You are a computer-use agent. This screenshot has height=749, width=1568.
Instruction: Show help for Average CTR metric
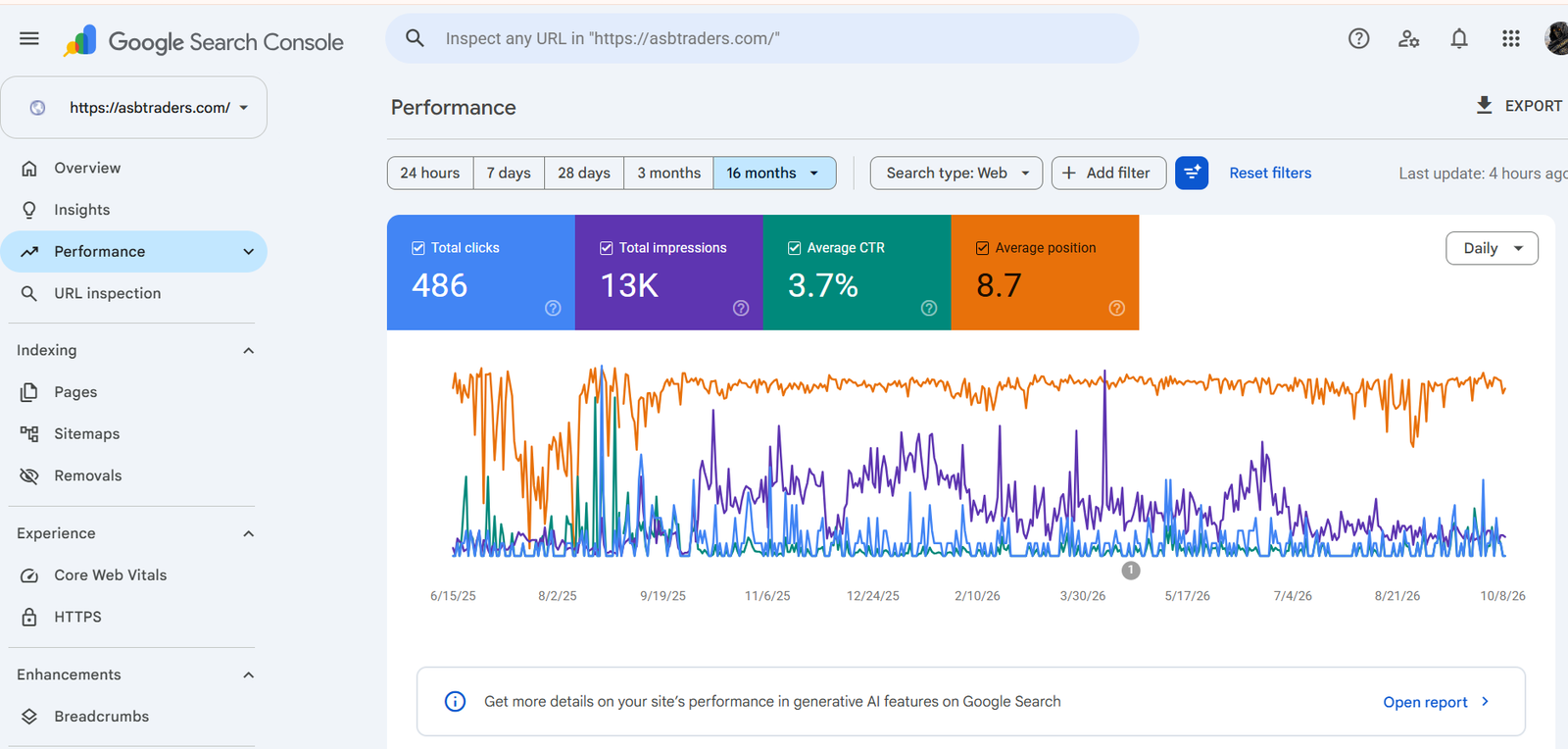click(x=929, y=308)
